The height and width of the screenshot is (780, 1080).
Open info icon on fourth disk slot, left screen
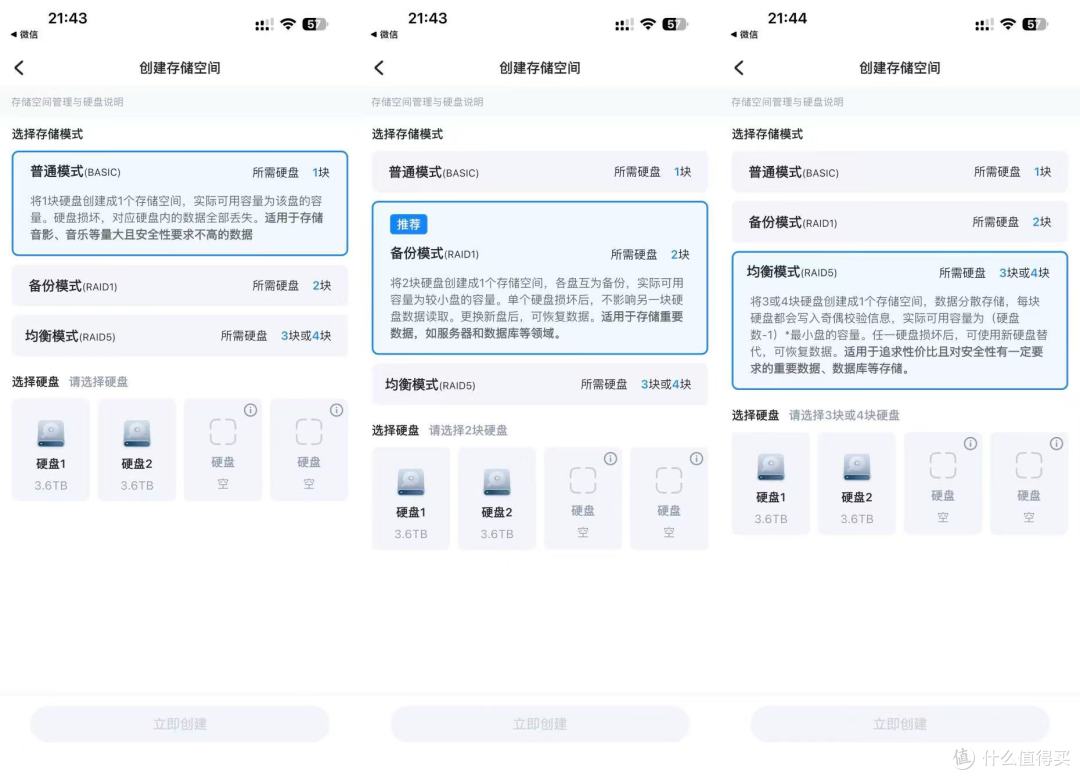point(336,410)
